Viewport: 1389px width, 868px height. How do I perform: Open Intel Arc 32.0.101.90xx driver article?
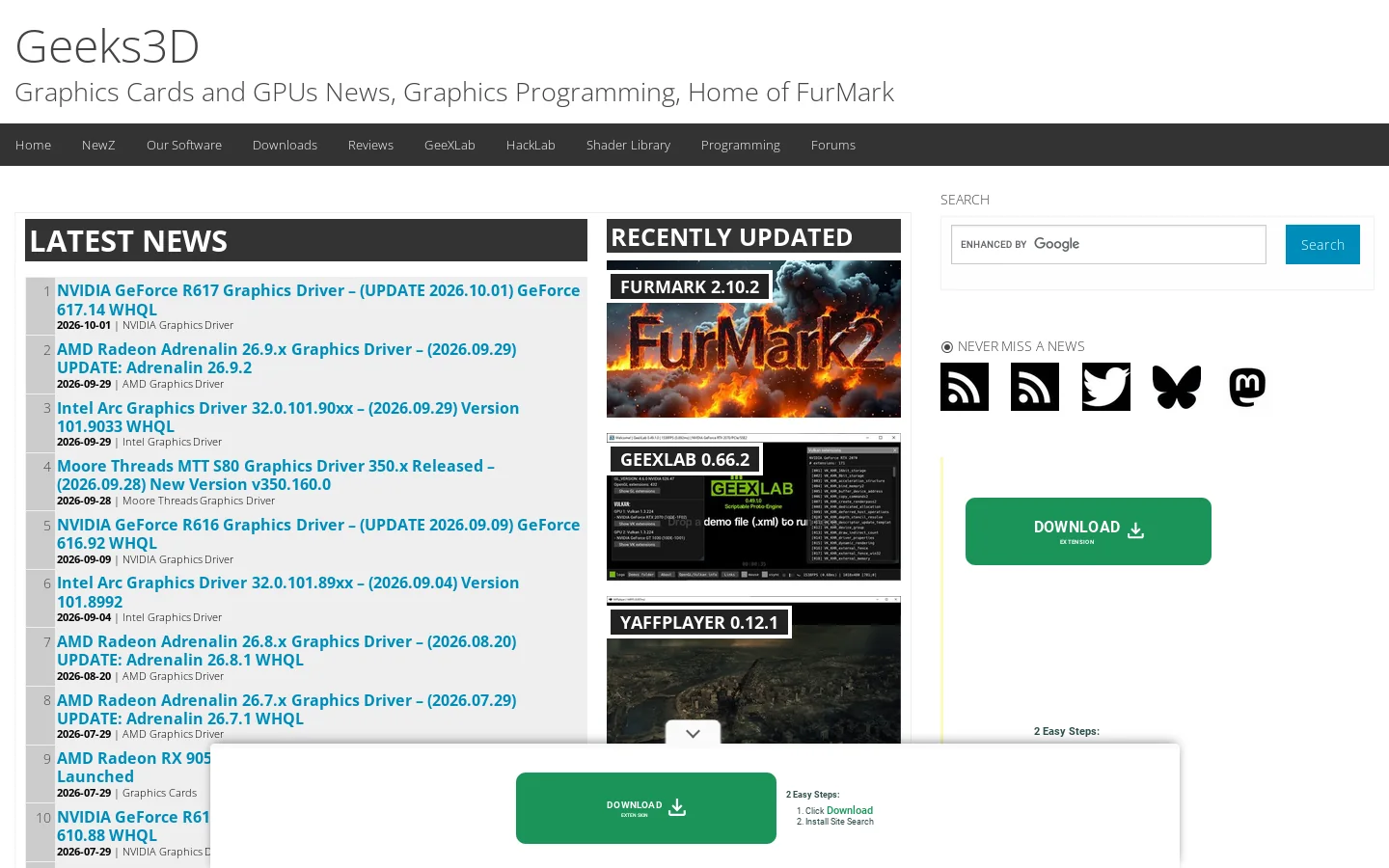[x=287, y=417]
